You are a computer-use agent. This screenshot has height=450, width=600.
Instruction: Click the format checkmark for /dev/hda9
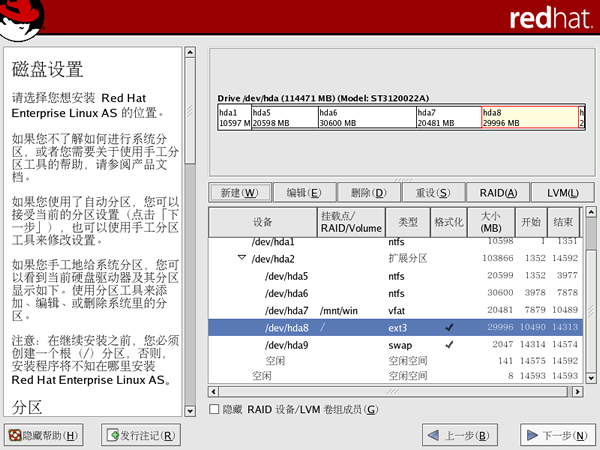coord(449,344)
